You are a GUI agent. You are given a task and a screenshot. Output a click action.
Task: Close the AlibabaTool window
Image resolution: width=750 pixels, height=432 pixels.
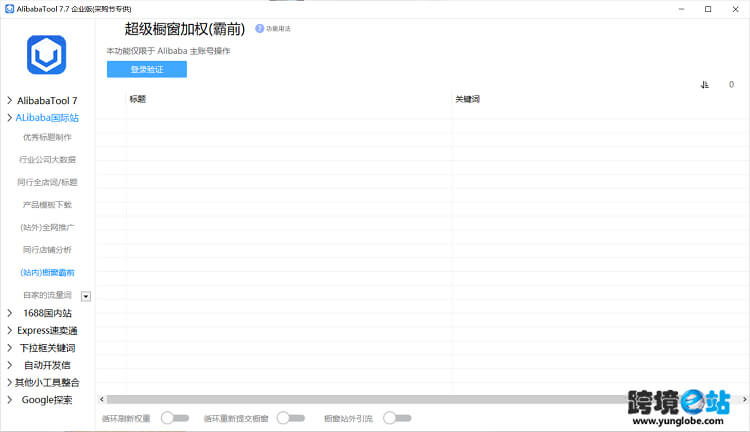pos(735,9)
